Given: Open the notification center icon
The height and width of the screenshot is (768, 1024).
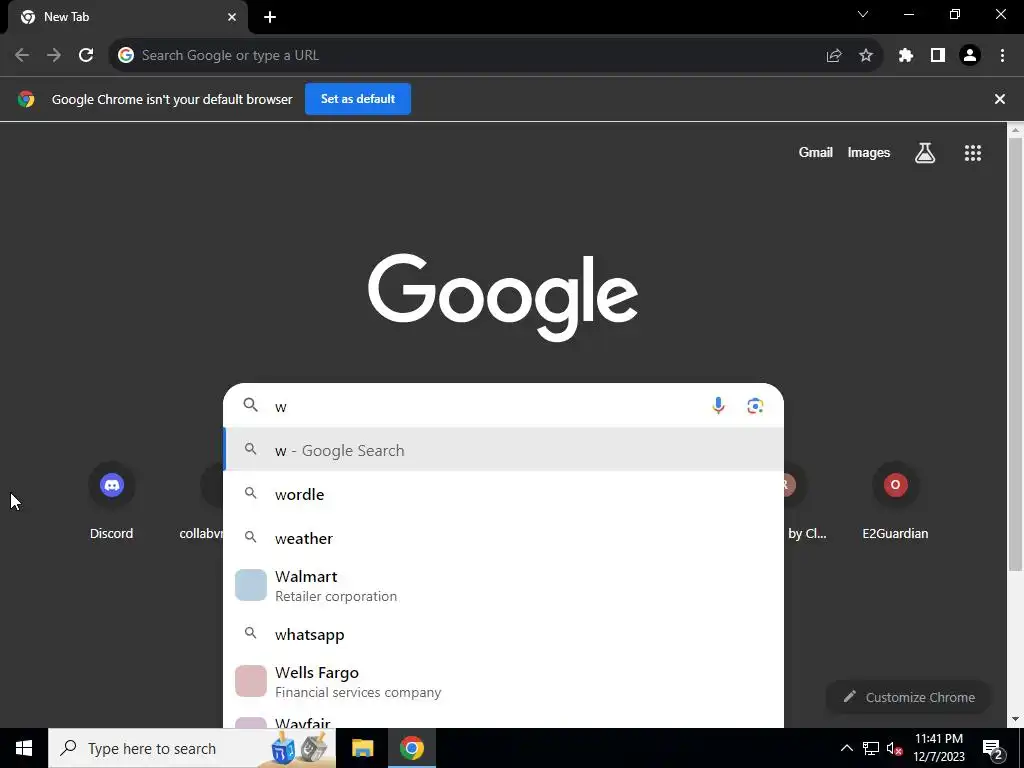Looking at the screenshot, I should (x=993, y=749).
